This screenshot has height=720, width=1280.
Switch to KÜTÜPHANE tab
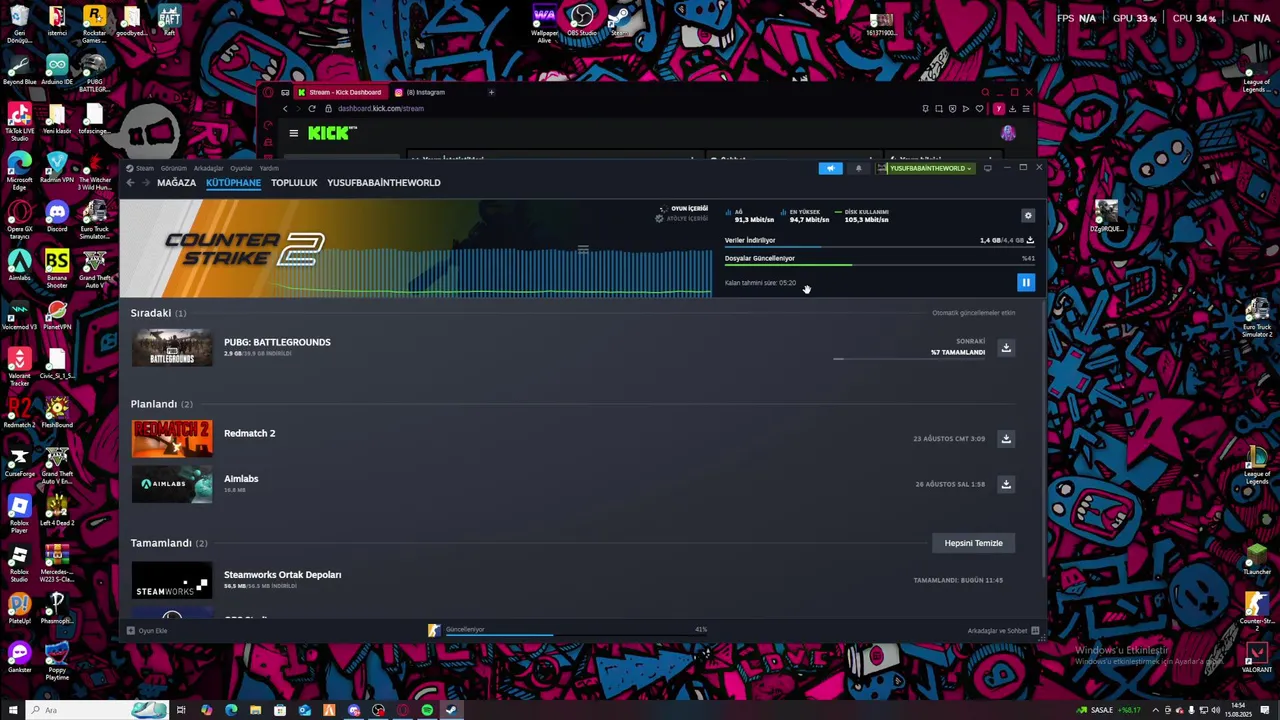233,183
